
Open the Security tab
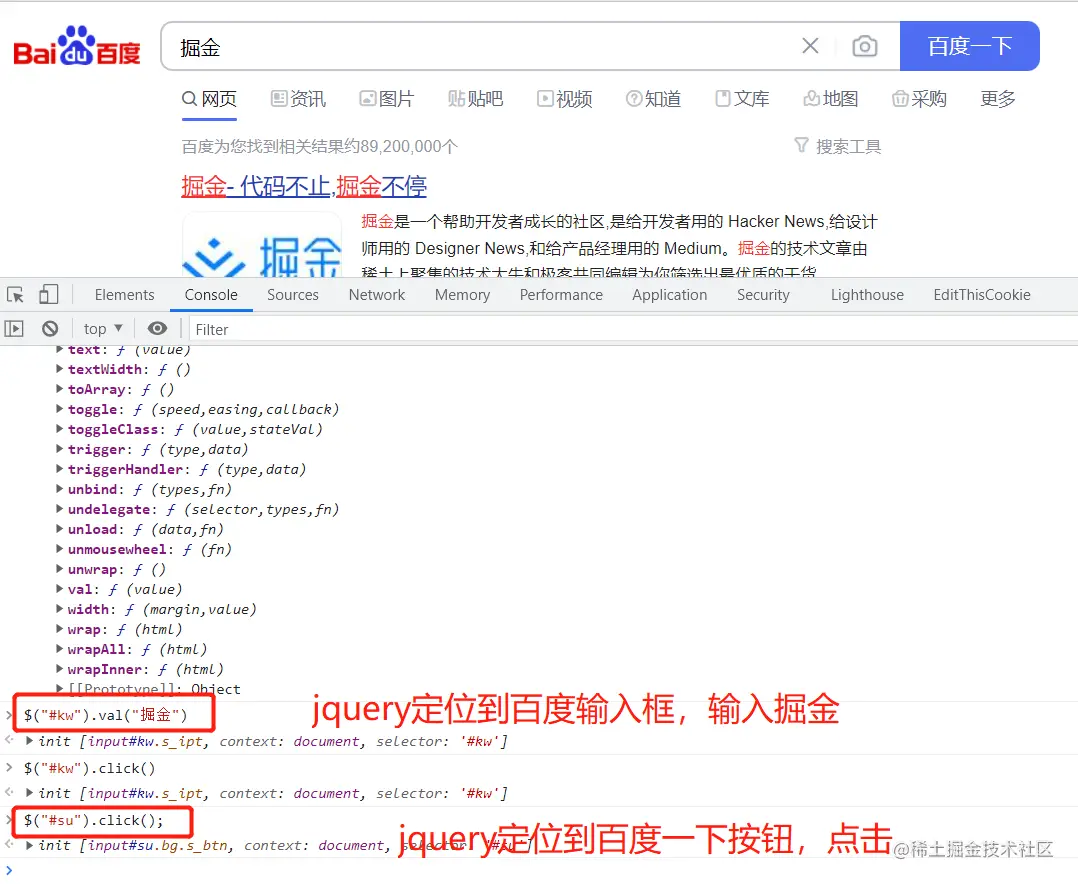point(763,295)
